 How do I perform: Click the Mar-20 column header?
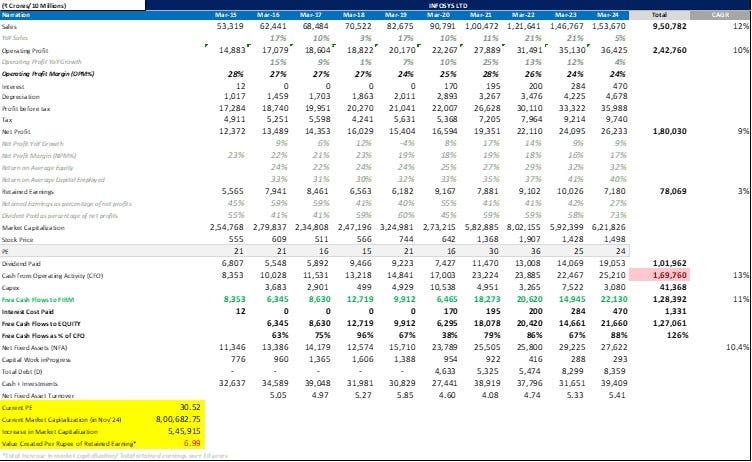click(x=438, y=15)
